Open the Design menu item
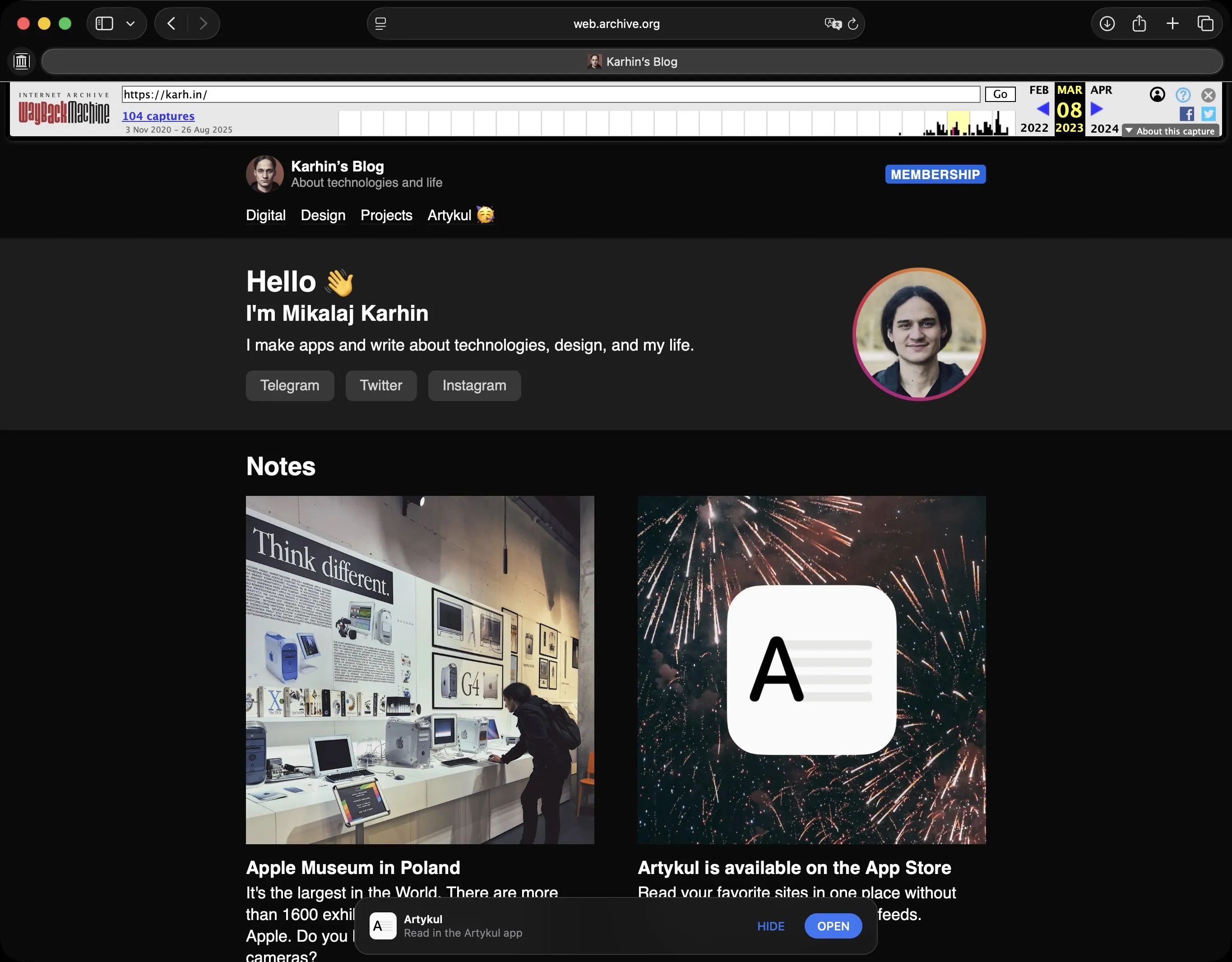Image resolution: width=1232 pixels, height=962 pixels. coord(323,215)
